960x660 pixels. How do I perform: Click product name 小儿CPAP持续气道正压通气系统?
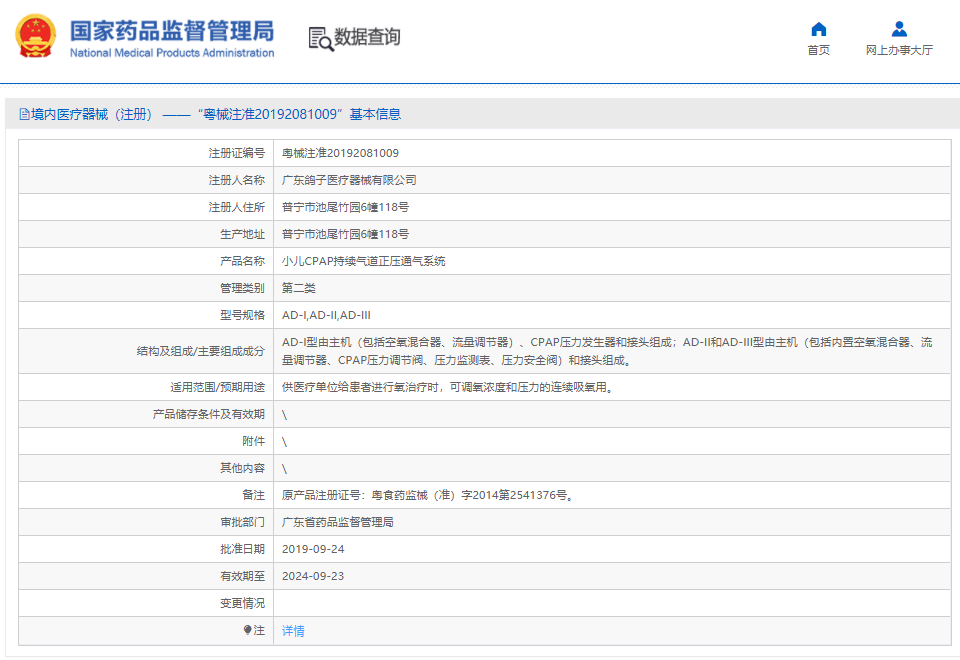(363, 261)
